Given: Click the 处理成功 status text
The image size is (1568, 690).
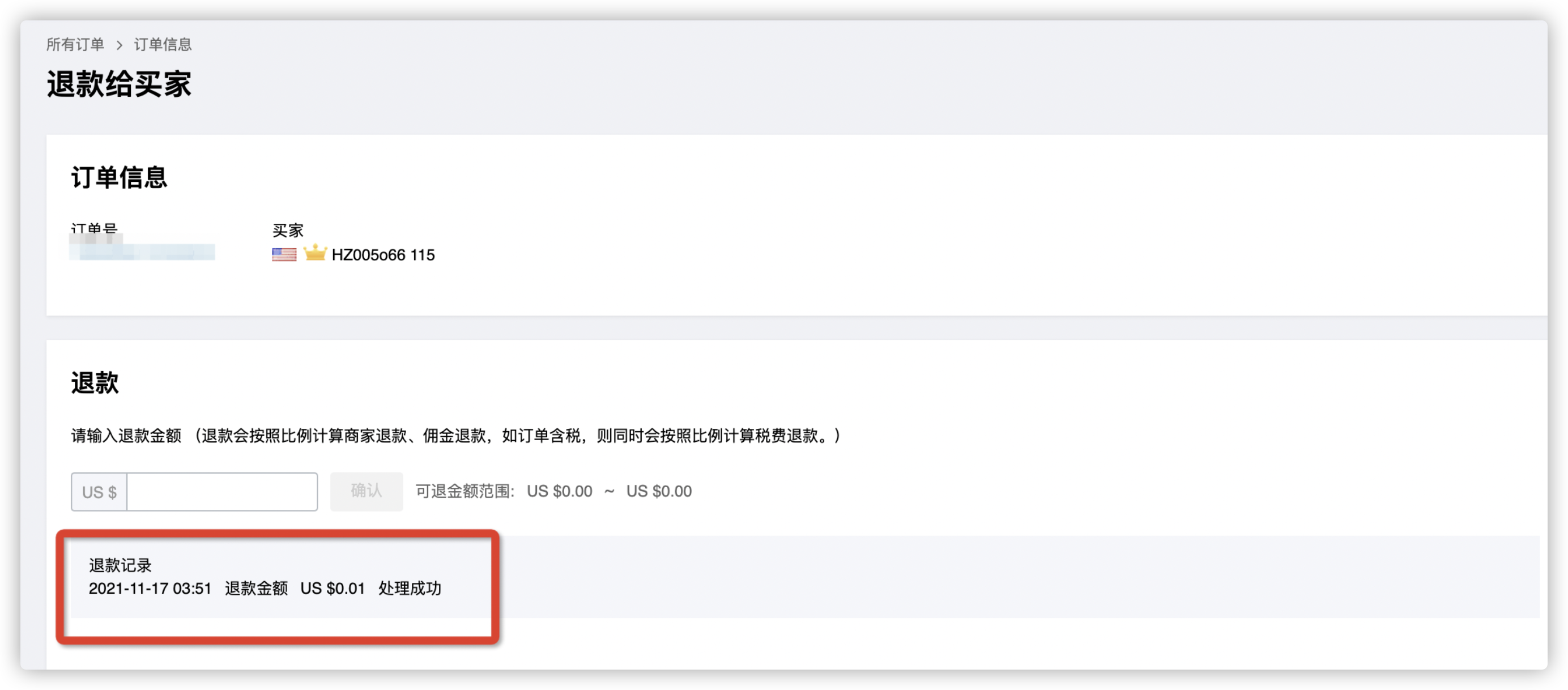Looking at the screenshot, I should [410, 589].
